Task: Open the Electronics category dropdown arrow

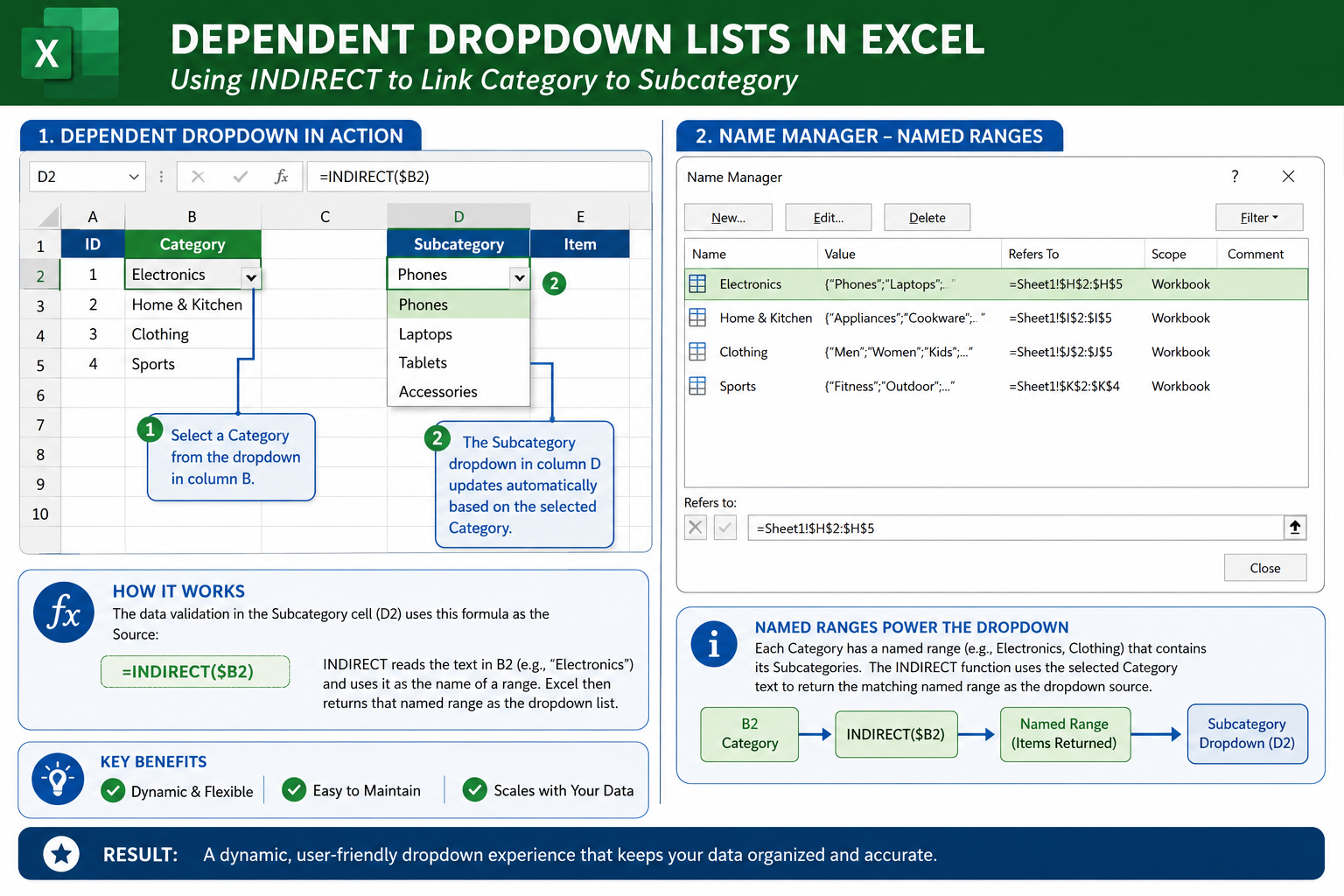Action: click(251, 277)
